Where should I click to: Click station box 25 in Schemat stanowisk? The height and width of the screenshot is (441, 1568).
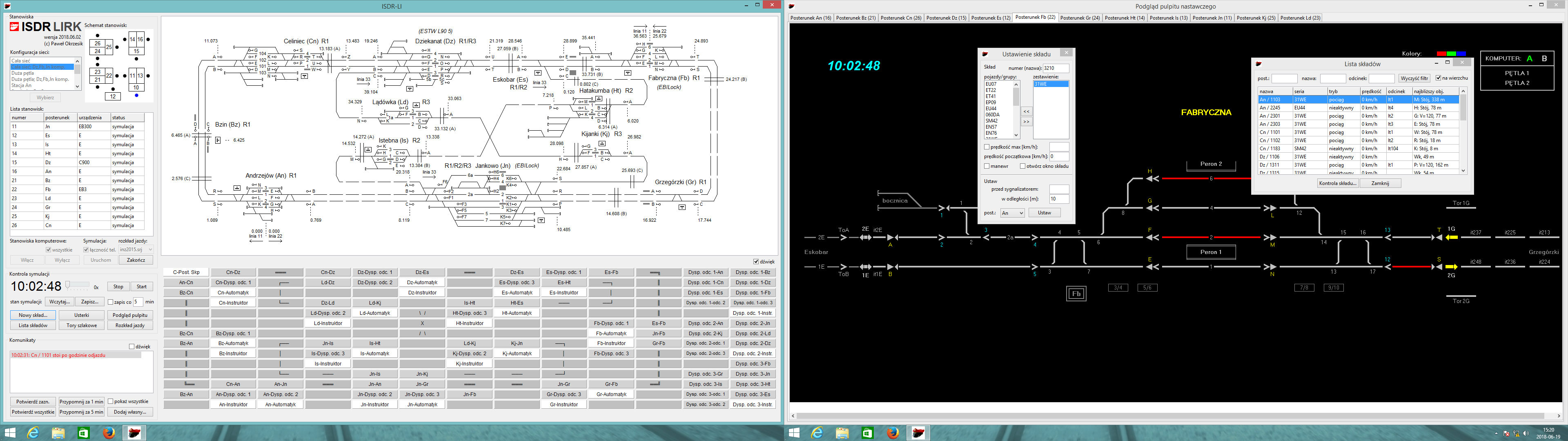coord(109,47)
